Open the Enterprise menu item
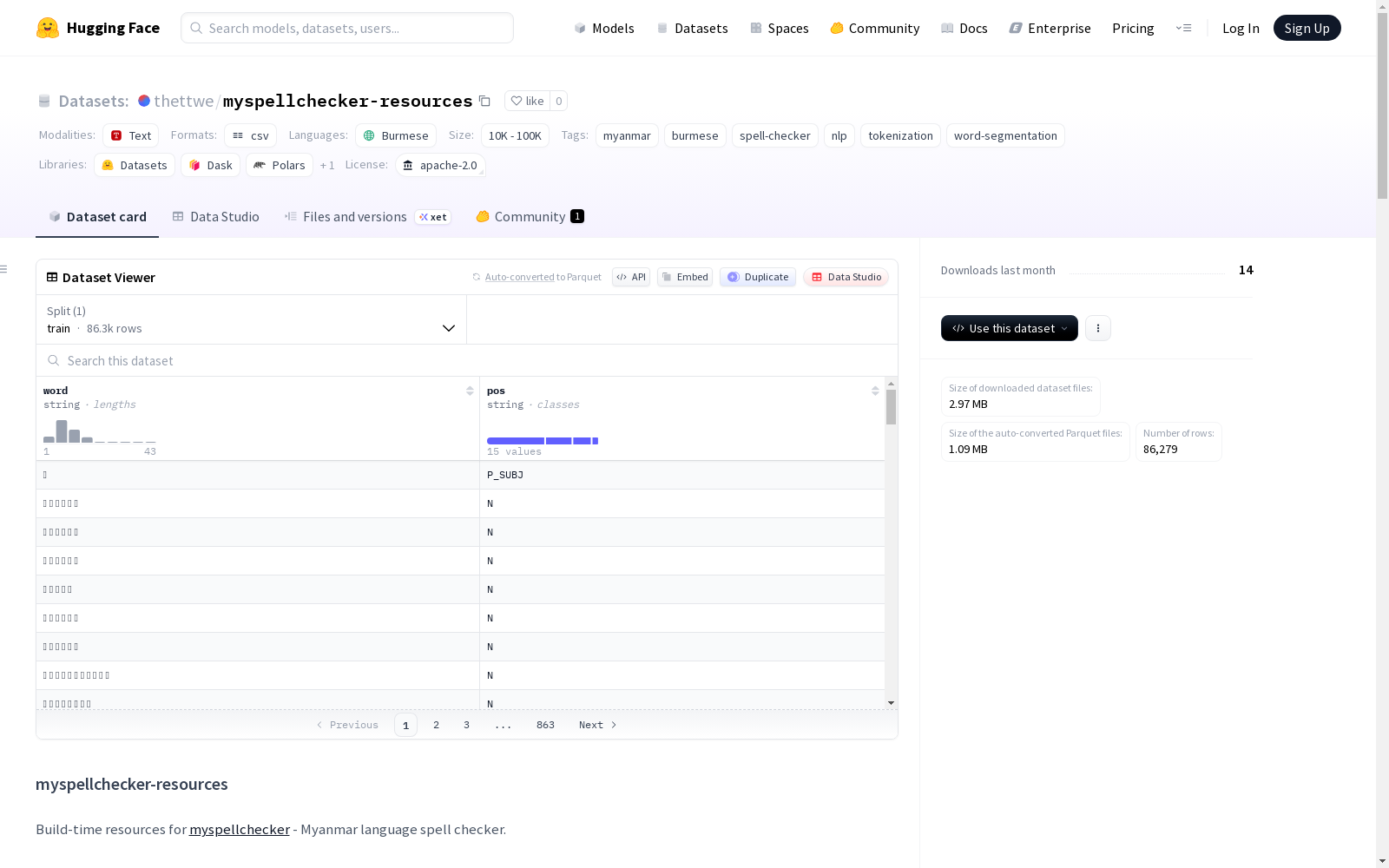The height and width of the screenshot is (868, 1389). (1050, 28)
